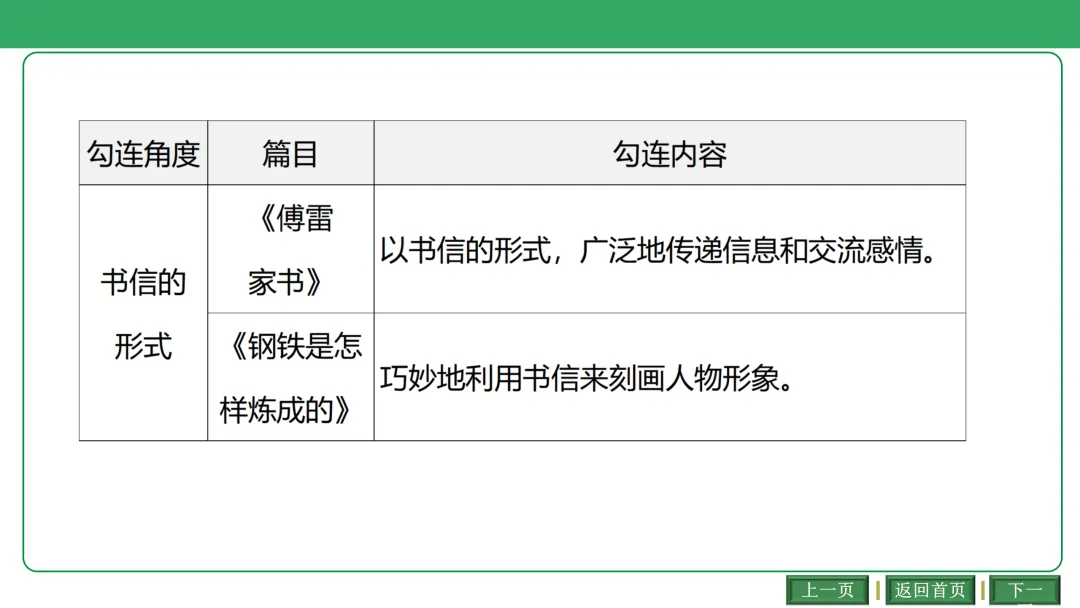Click the 《傅雷家书》 cell
The image size is (1080, 608).
click(291, 249)
